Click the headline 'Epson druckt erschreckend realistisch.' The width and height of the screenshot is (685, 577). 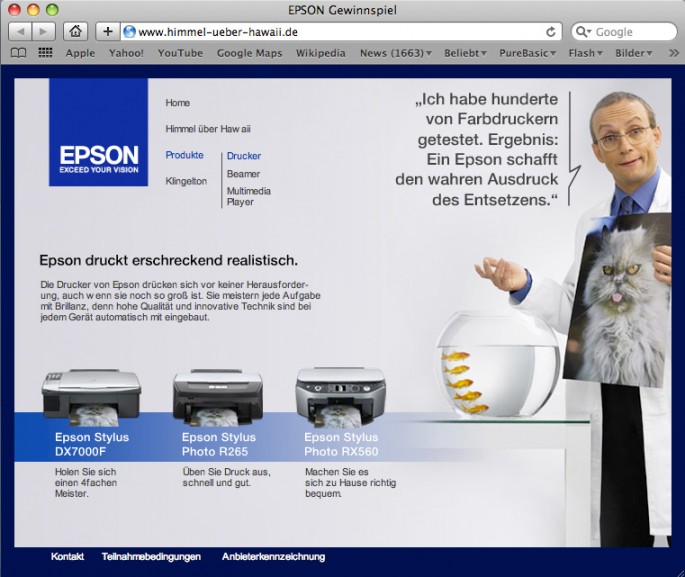tap(169, 261)
